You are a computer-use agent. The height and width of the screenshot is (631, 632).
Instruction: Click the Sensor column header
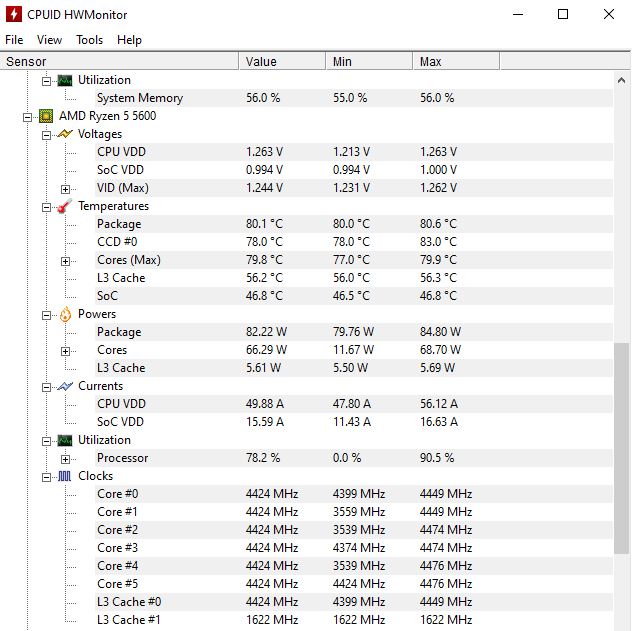(x=119, y=62)
